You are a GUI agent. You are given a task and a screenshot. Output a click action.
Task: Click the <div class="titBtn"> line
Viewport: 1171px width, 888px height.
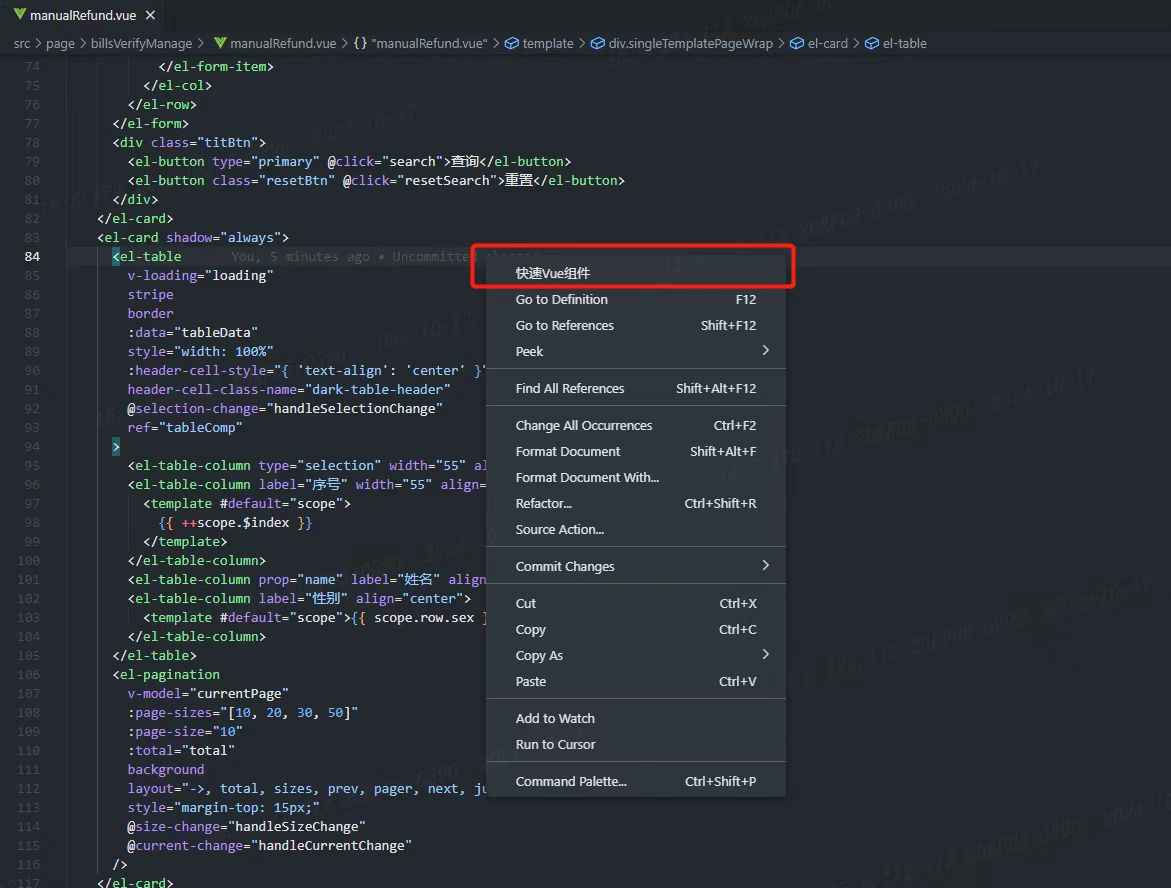pyautogui.click(x=189, y=143)
